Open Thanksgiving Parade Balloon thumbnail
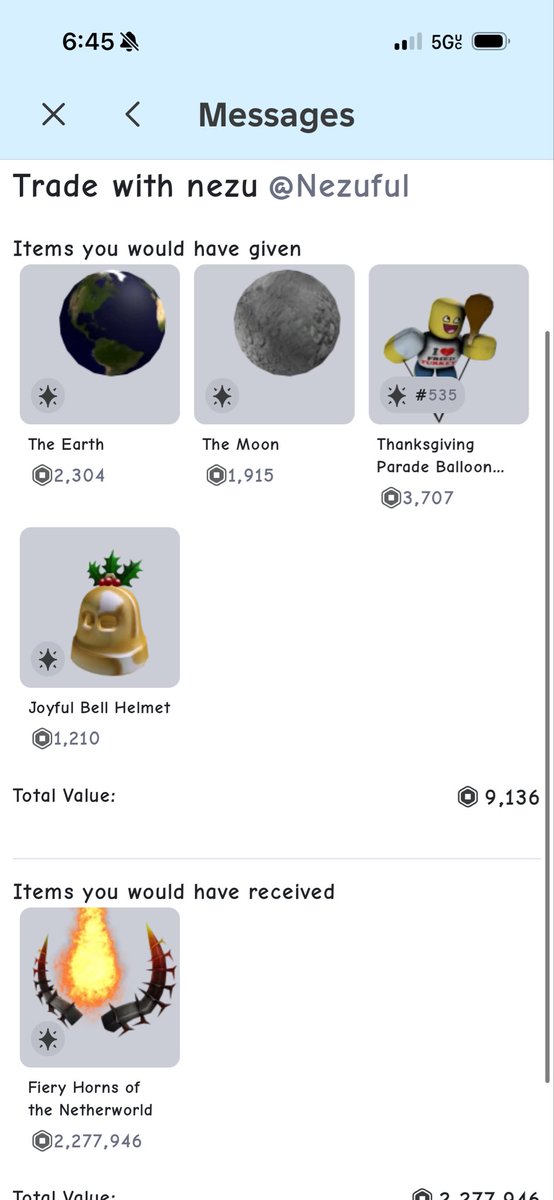554x1200 pixels. click(449, 344)
